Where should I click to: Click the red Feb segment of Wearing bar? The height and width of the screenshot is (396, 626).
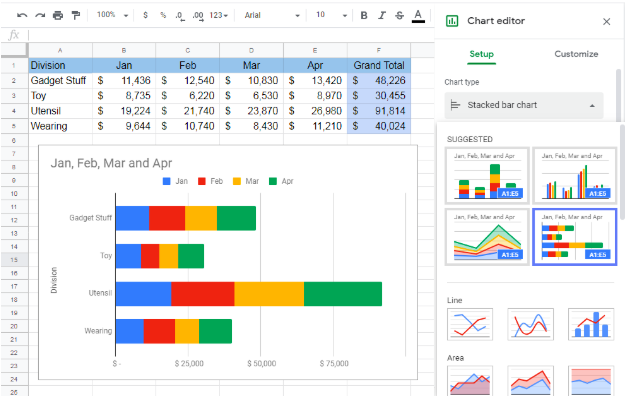(x=159, y=331)
